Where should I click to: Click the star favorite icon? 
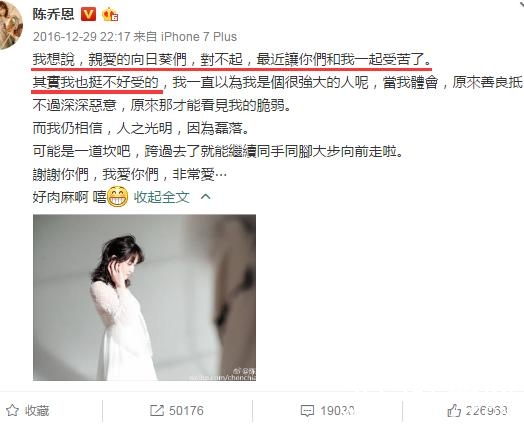pyautogui.click(x=12, y=410)
